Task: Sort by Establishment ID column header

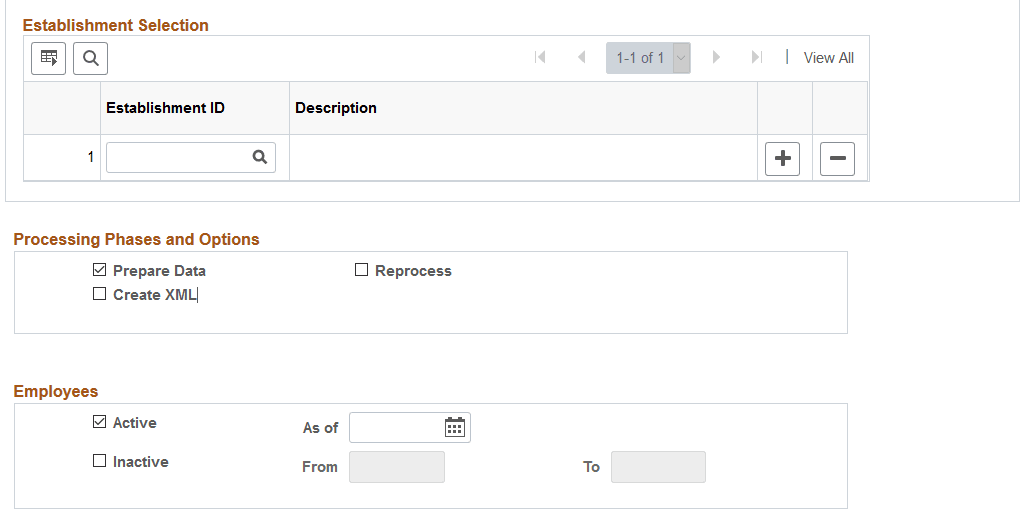Action: (165, 108)
